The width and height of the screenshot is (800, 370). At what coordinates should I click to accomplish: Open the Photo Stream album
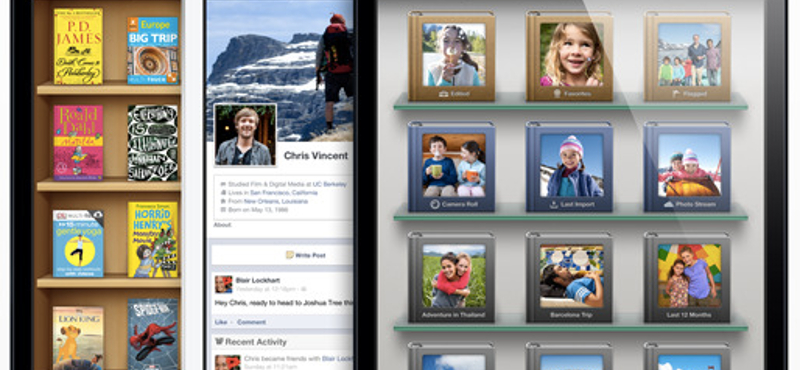tap(687, 167)
